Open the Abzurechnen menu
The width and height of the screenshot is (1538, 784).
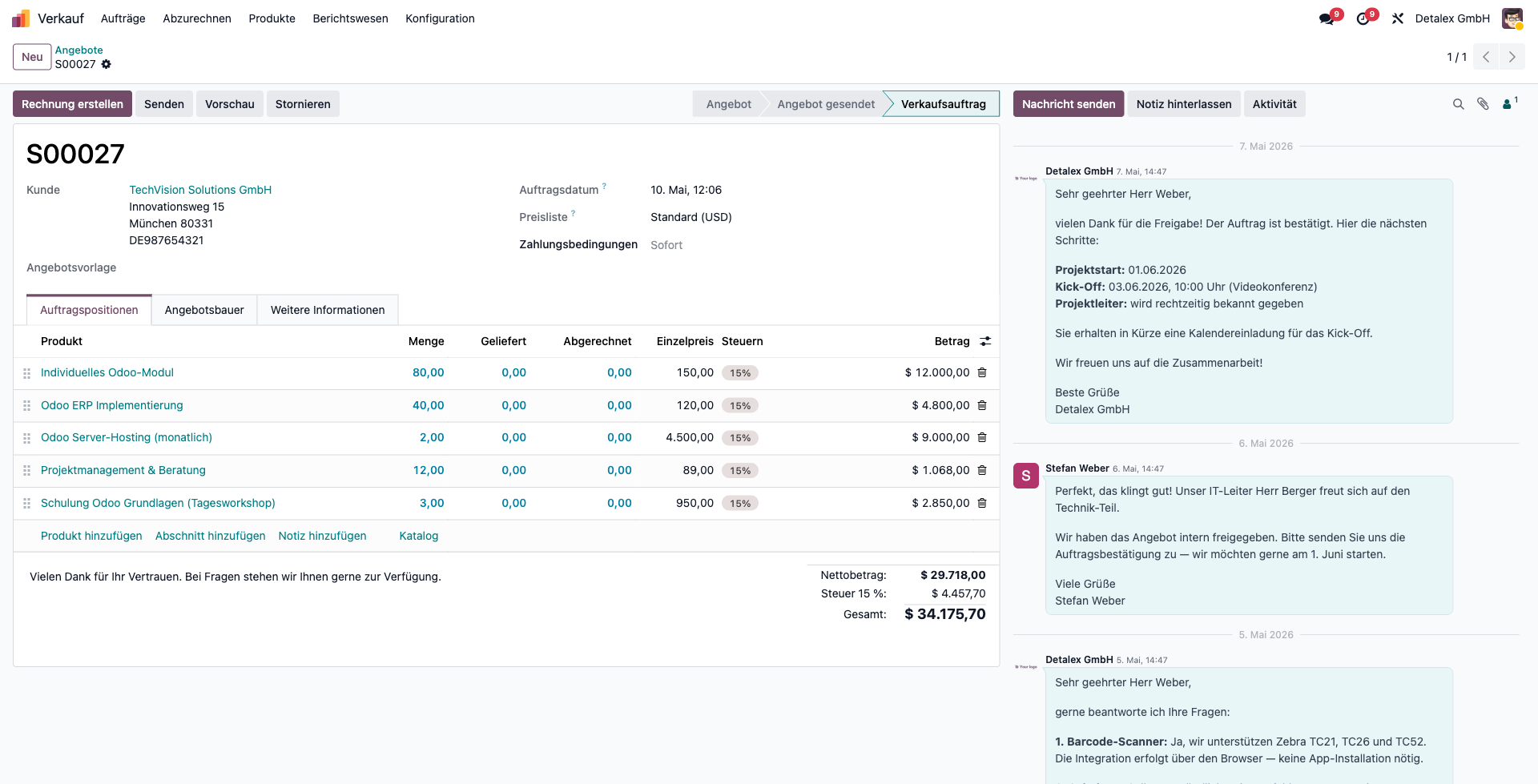click(x=197, y=18)
